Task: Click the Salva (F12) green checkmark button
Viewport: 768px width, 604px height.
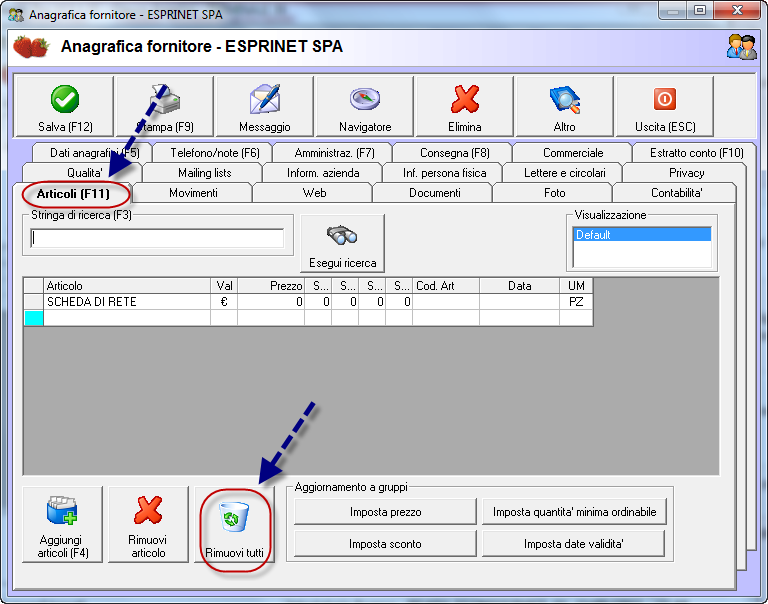Action: (x=65, y=106)
